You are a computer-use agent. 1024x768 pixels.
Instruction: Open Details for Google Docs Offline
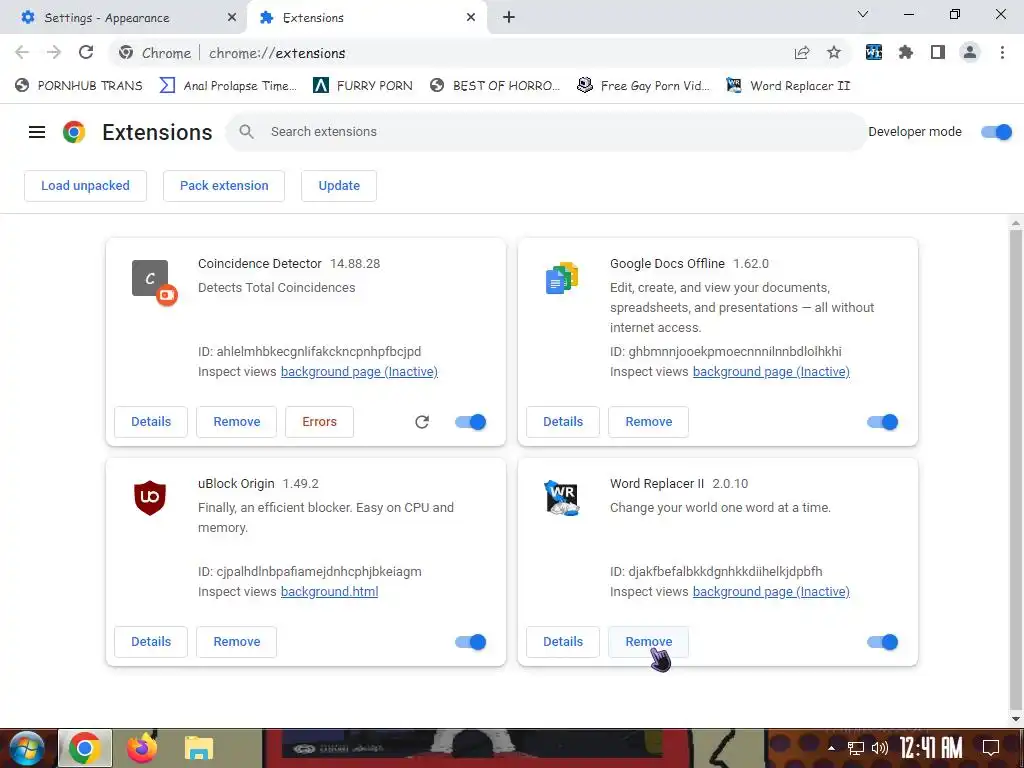[563, 422]
